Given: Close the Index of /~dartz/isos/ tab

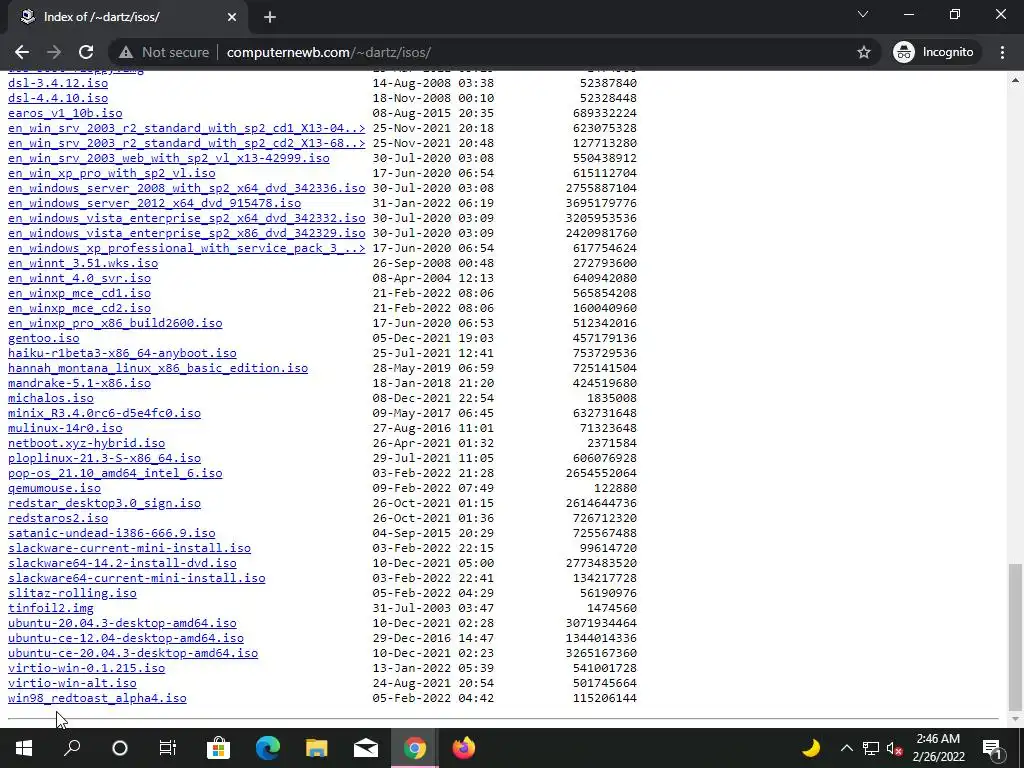Looking at the screenshot, I should (232, 17).
